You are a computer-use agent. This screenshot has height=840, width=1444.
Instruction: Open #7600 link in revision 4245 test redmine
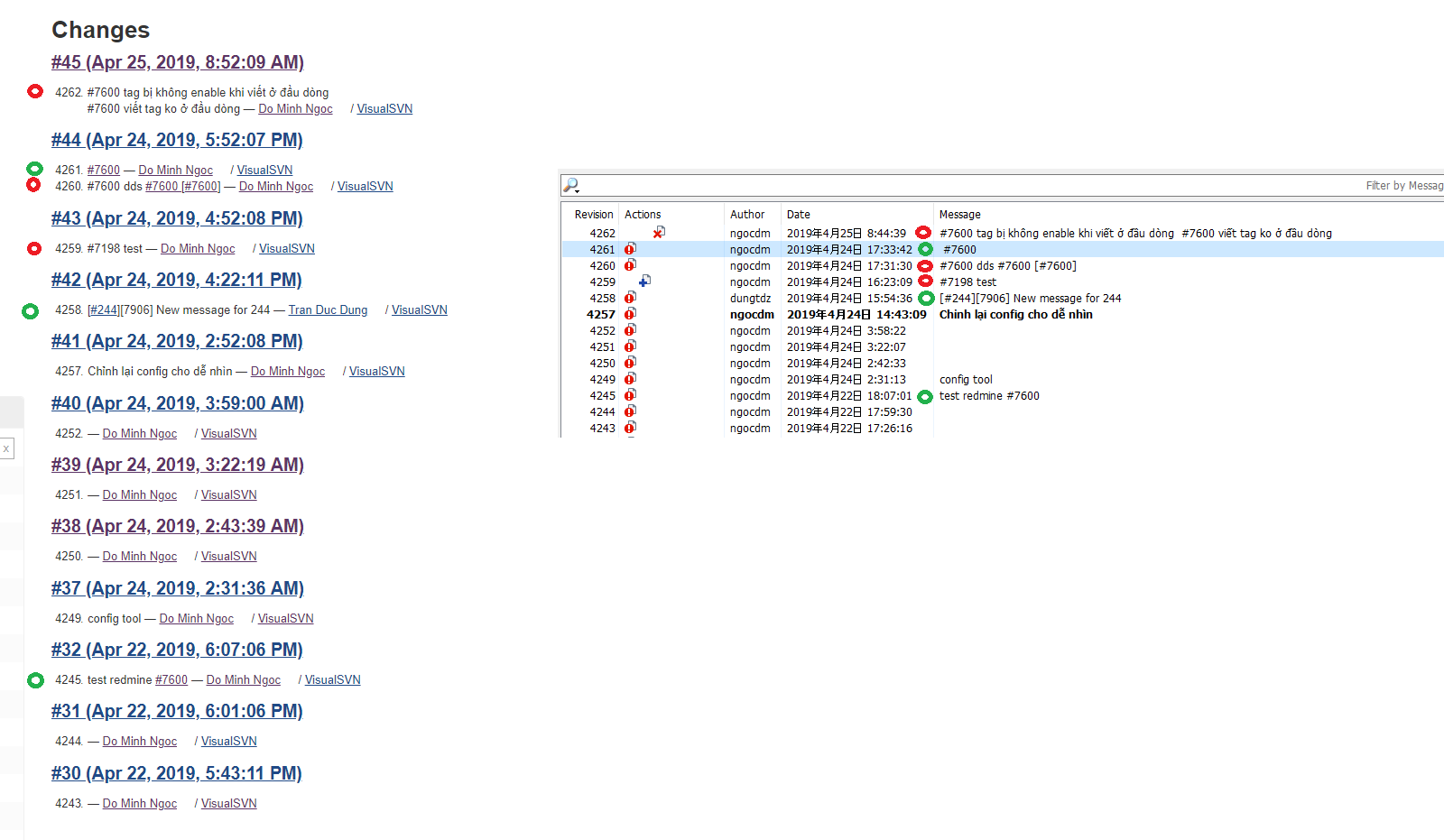(171, 679)
